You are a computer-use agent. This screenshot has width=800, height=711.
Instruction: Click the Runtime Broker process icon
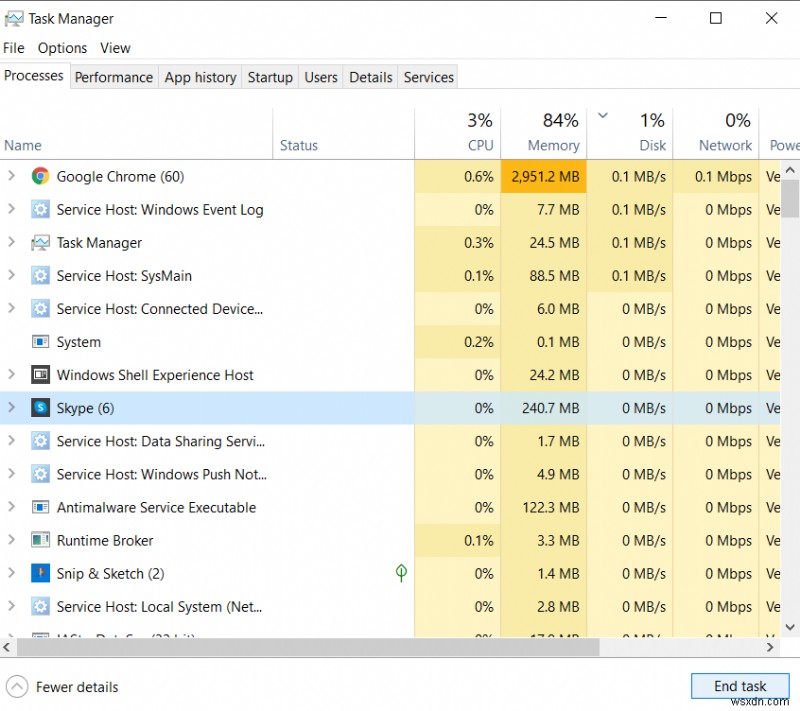pyautogui.click(x=40, y=540)
